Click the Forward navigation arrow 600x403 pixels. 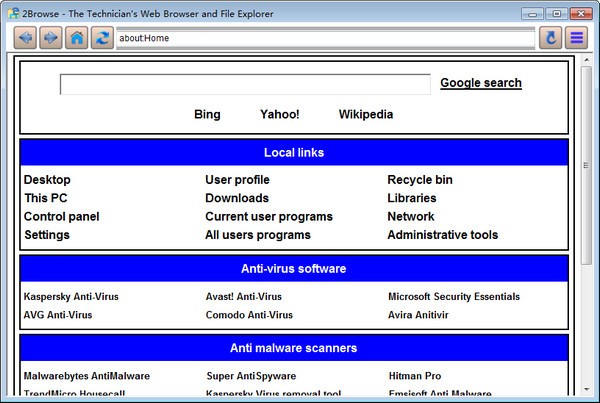50,38
